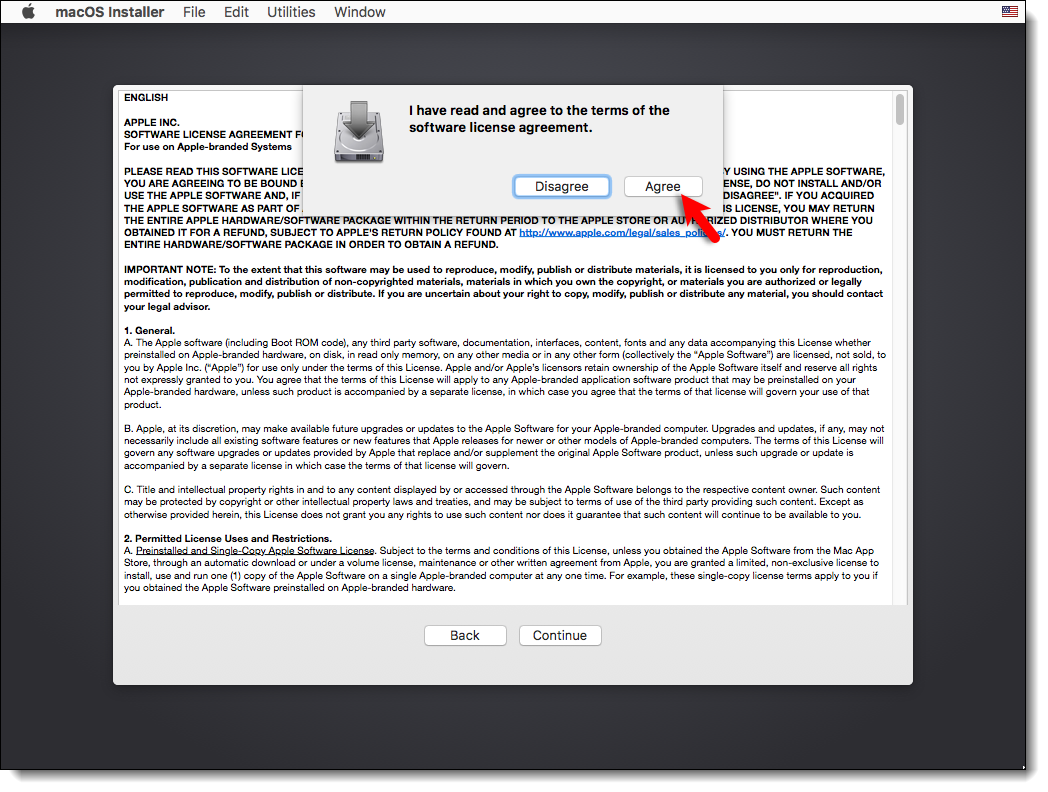The image size is (1048, 792).
Task: Open the Apple menu
Action: pos(28,12)
